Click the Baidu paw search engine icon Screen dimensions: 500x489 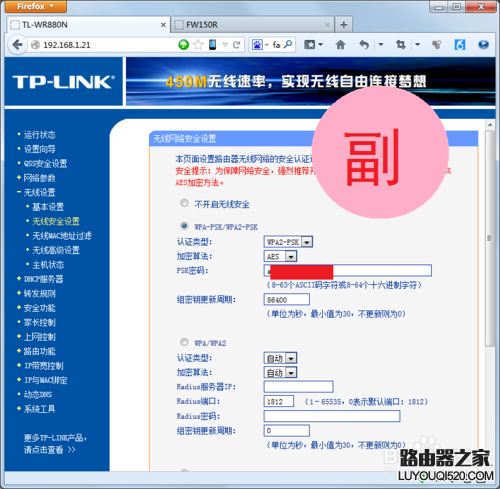pyautogui.click(x=257, y=45)
